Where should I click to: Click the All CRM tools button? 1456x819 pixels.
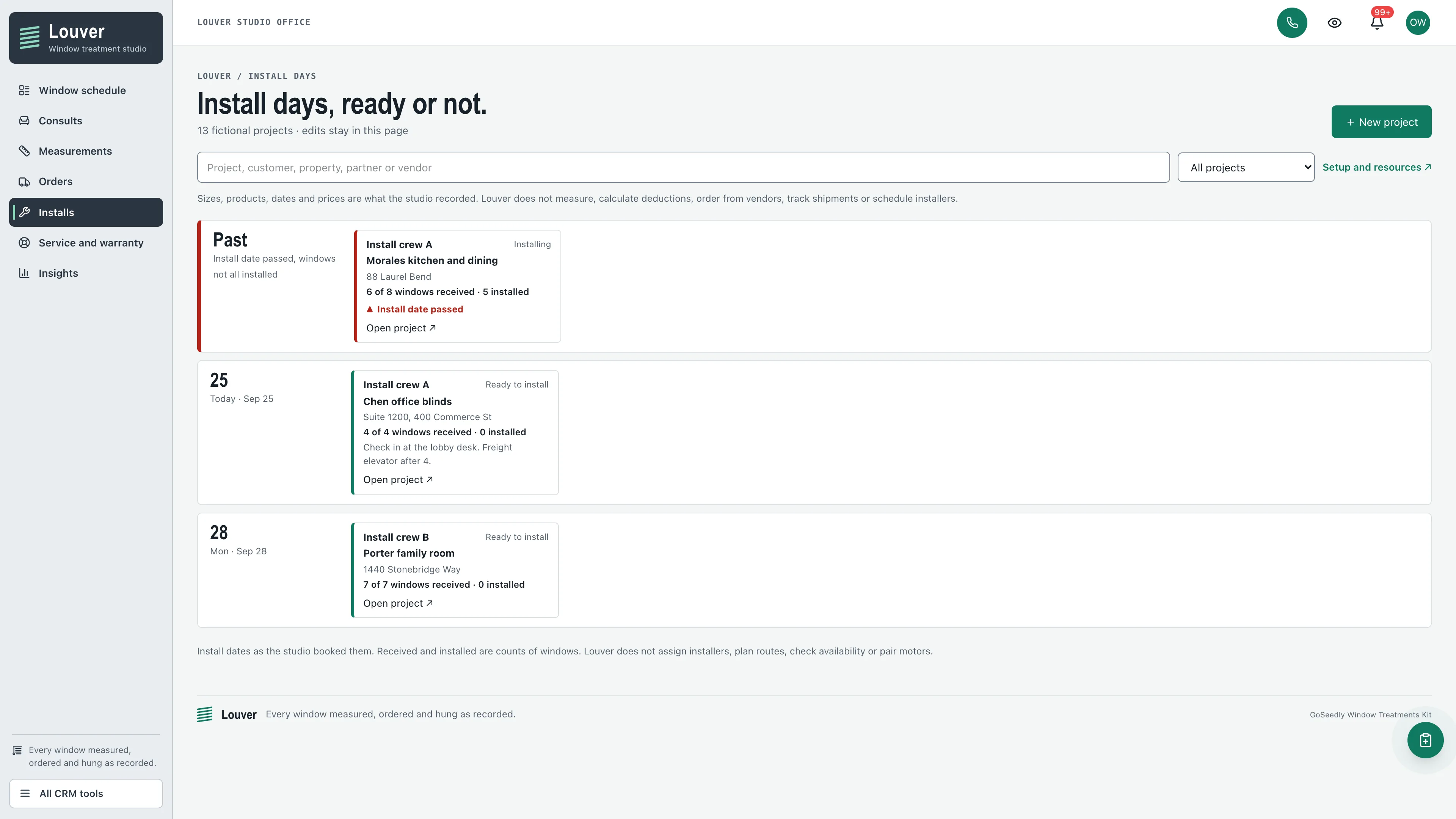pyautogui.click(x=86, y=793)
